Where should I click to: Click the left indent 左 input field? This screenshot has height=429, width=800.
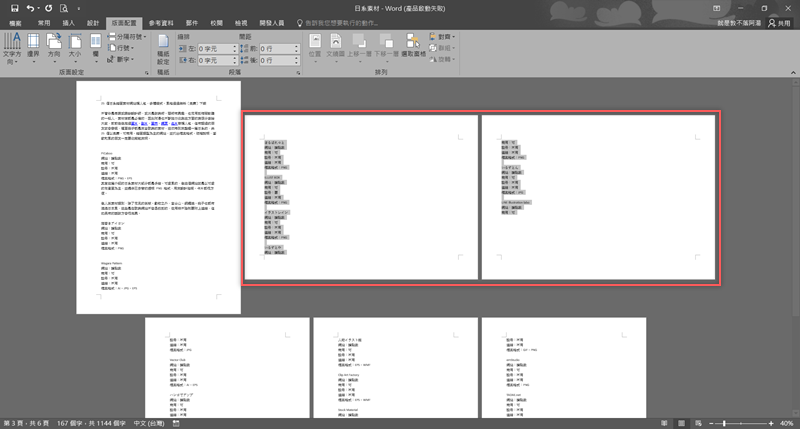click(x=215, y=48)
